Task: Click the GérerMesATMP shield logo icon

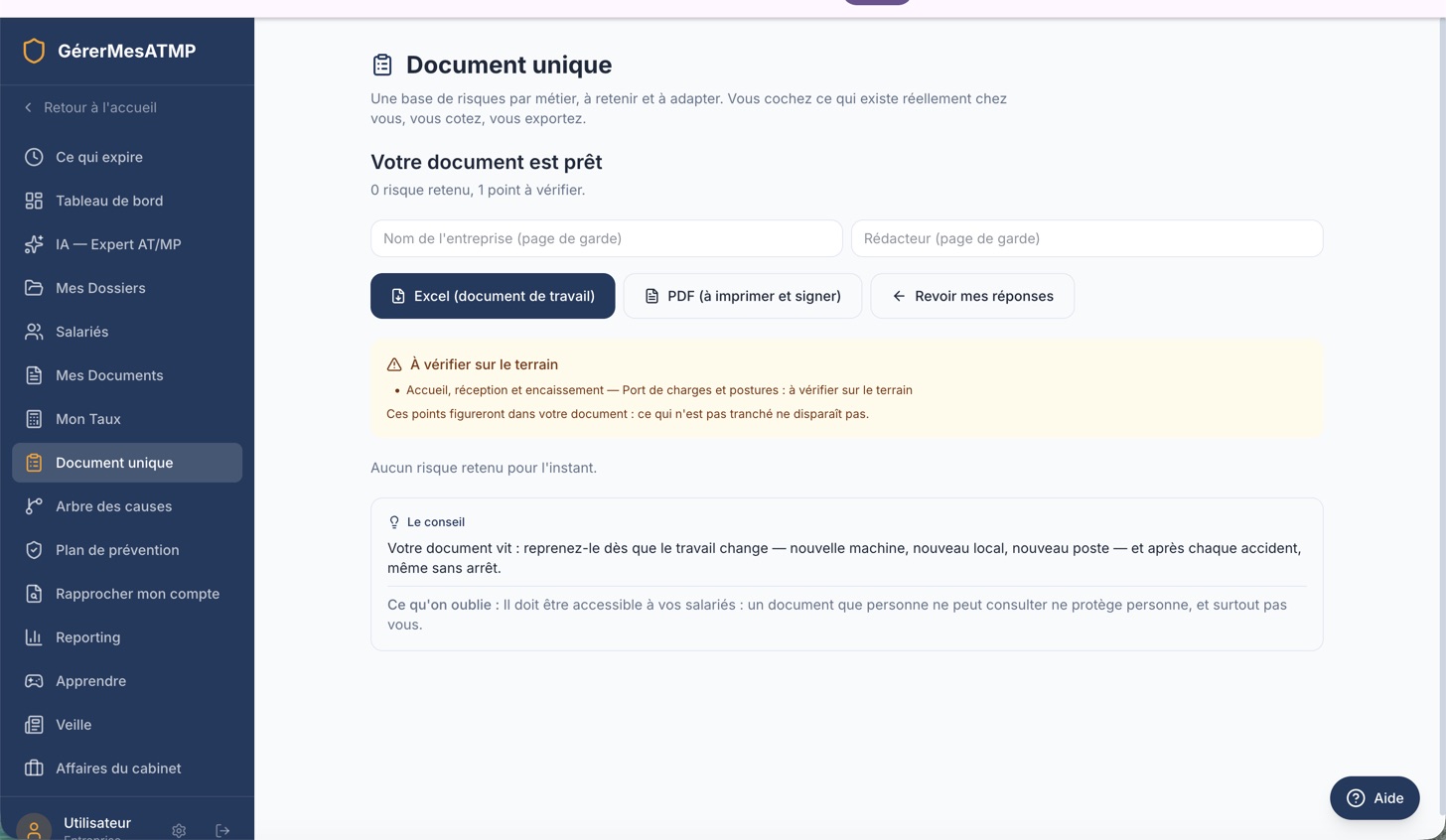Action: [x=34, y=51]
